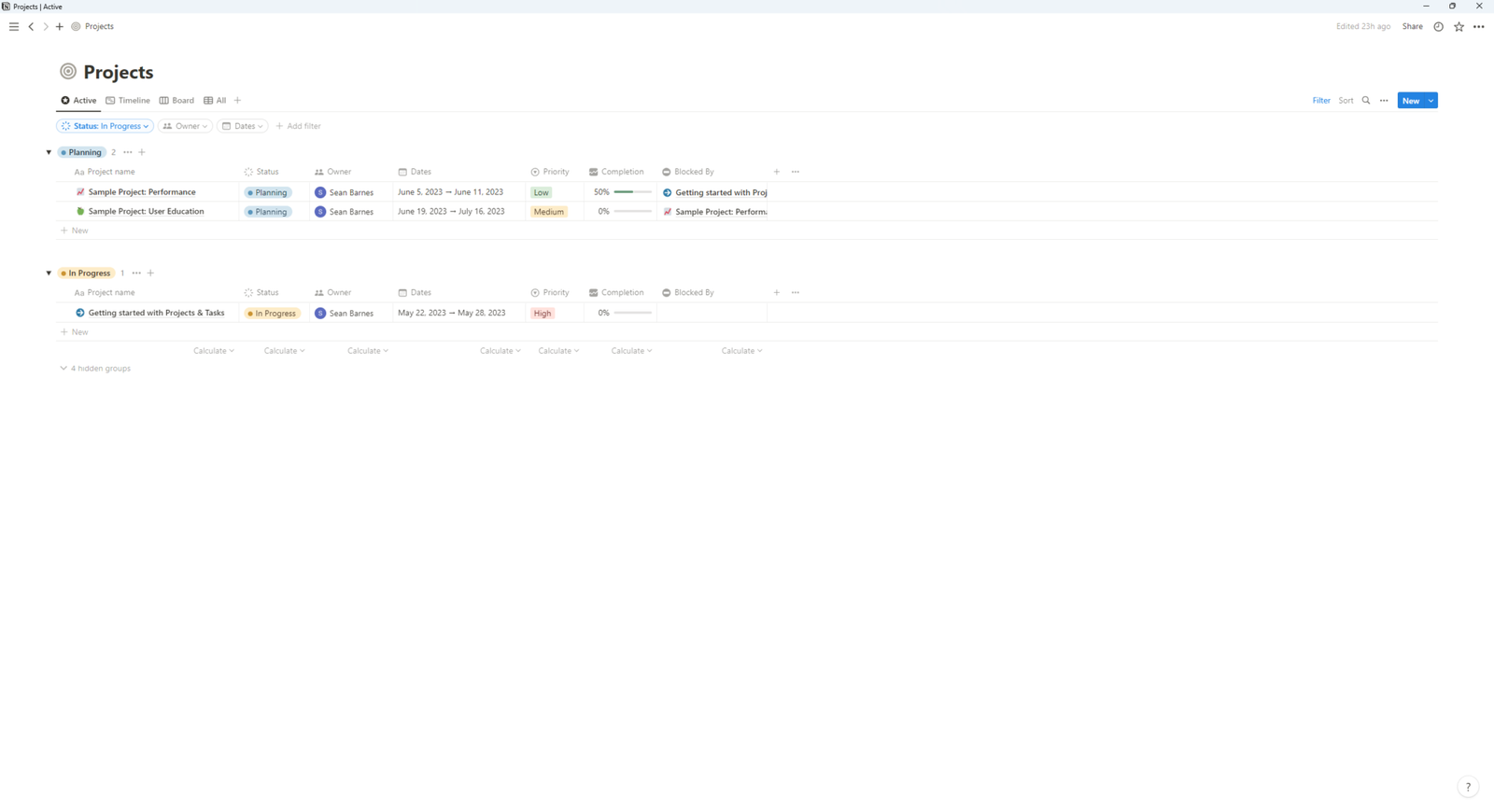Open Planning group options ellipsis

click(128, 152)
